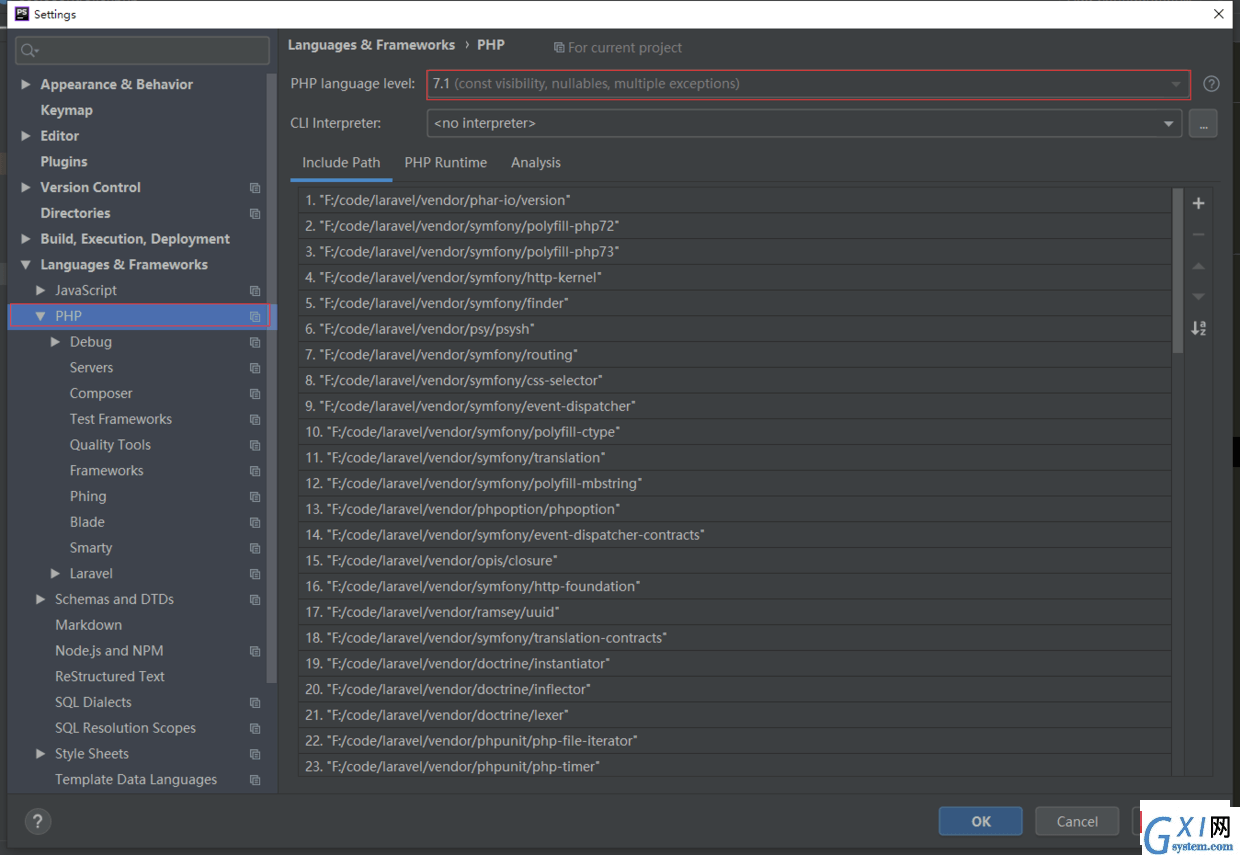Select include path symfony/polyfill-php72

point(735,226)
